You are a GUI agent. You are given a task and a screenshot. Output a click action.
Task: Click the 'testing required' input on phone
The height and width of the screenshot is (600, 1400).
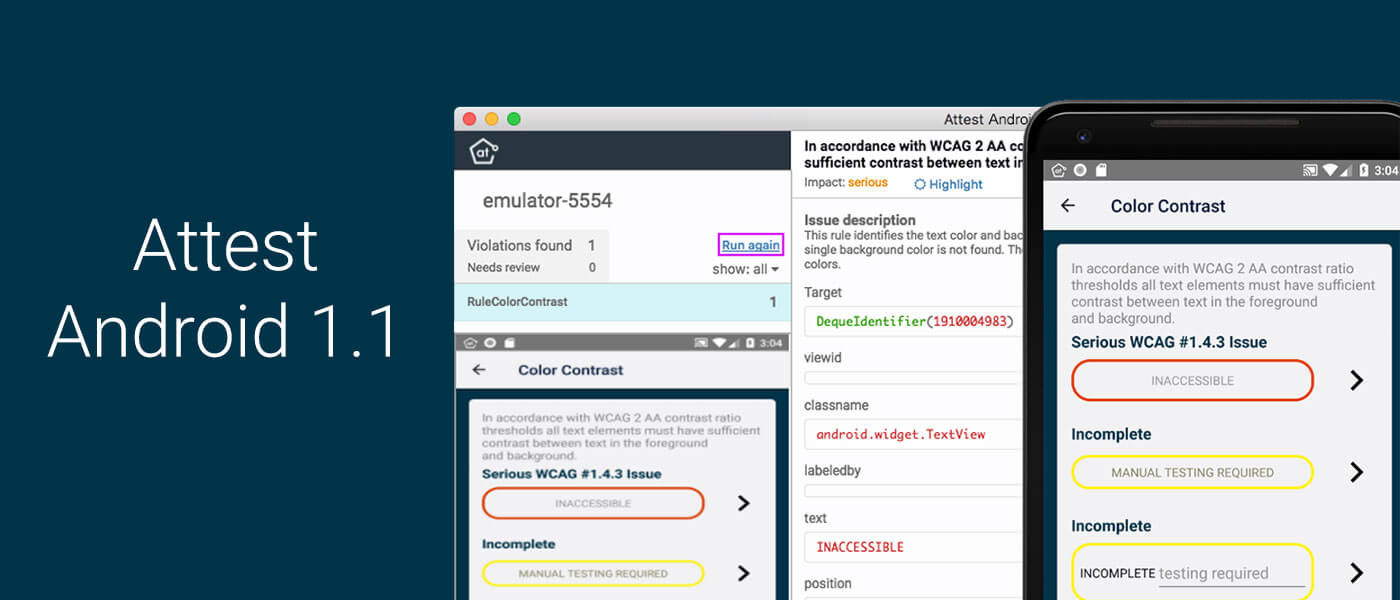pyautogui.click(x=1231, y=574)
